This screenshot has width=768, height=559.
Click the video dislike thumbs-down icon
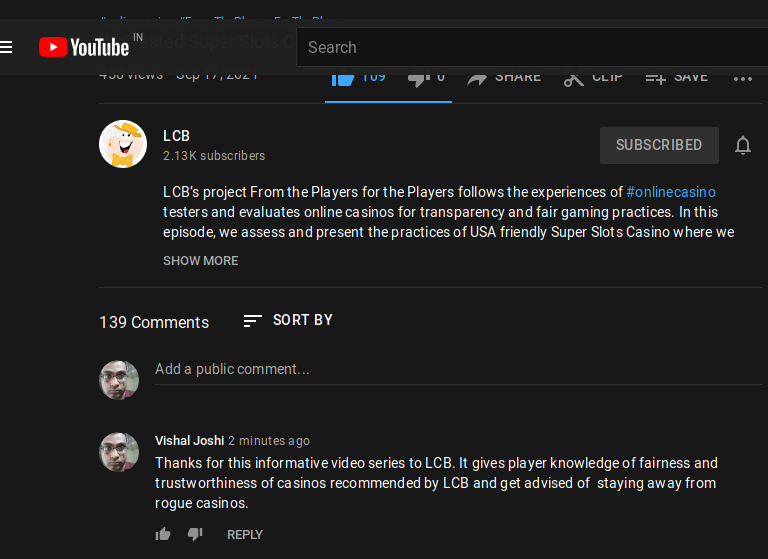(419, 80)
